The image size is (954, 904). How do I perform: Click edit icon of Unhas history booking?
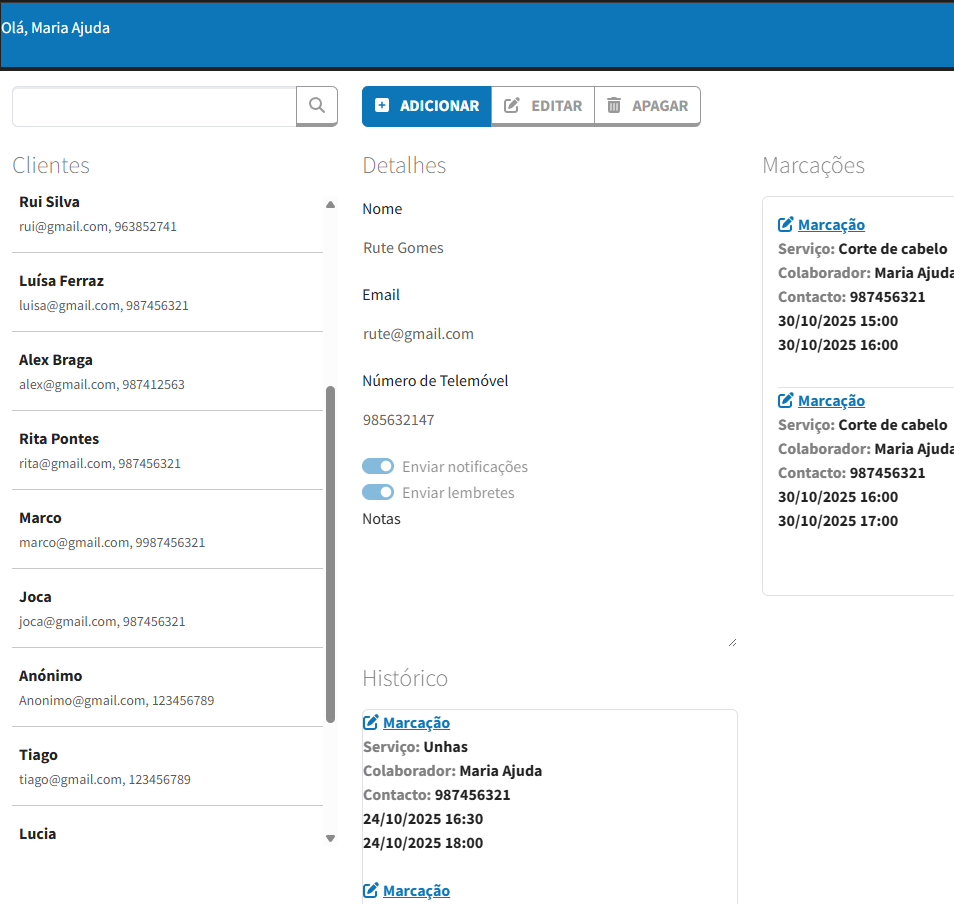[371, 723]
